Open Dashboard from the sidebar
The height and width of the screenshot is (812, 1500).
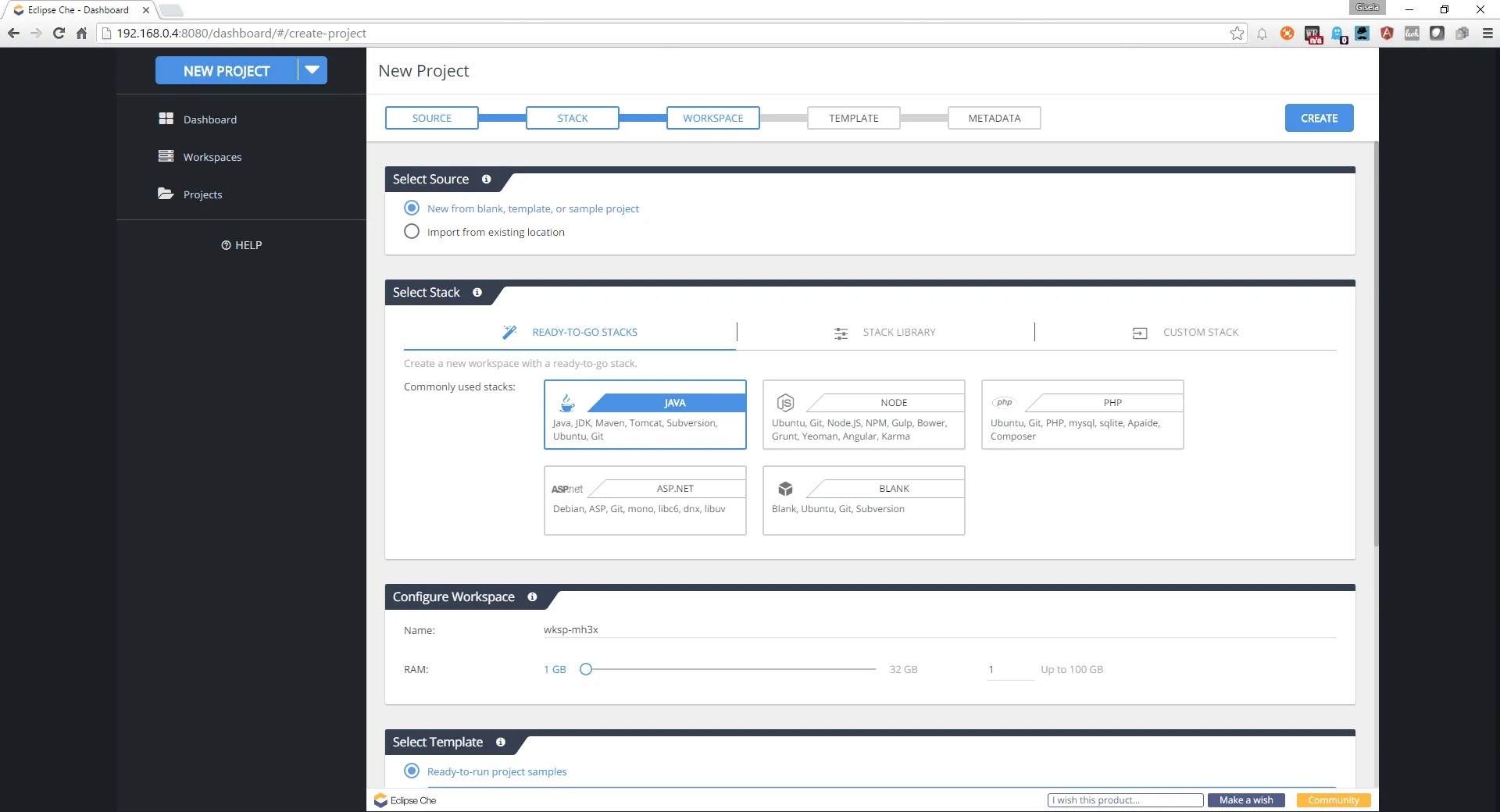tap(210, 119)
